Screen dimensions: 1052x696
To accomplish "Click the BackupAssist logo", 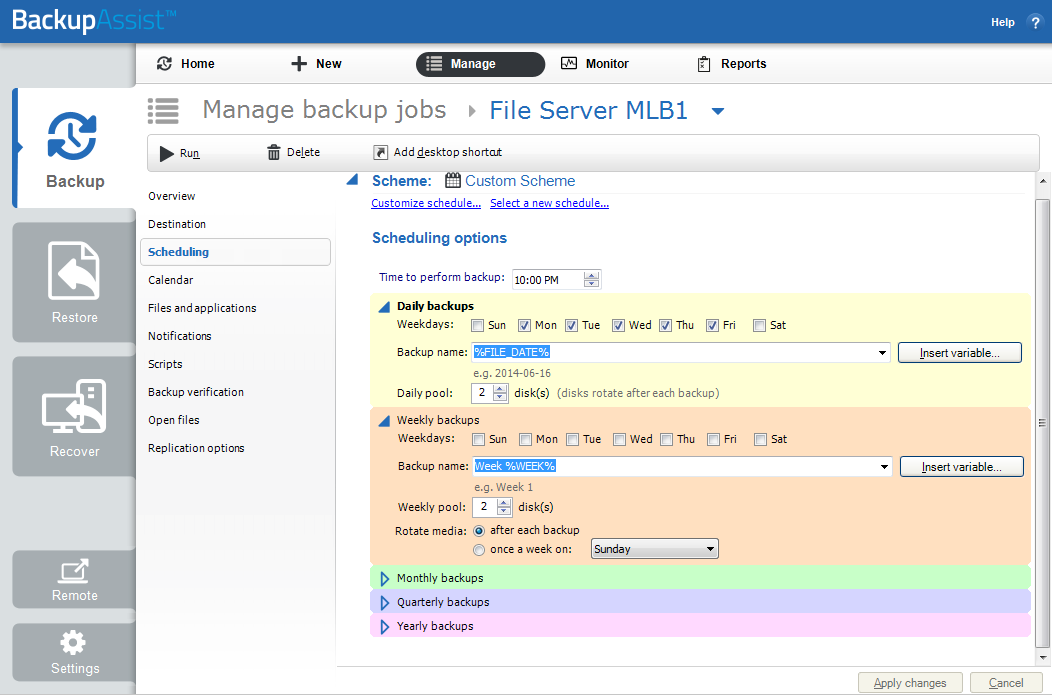I will pyautogui.click(x=93, y=20).
